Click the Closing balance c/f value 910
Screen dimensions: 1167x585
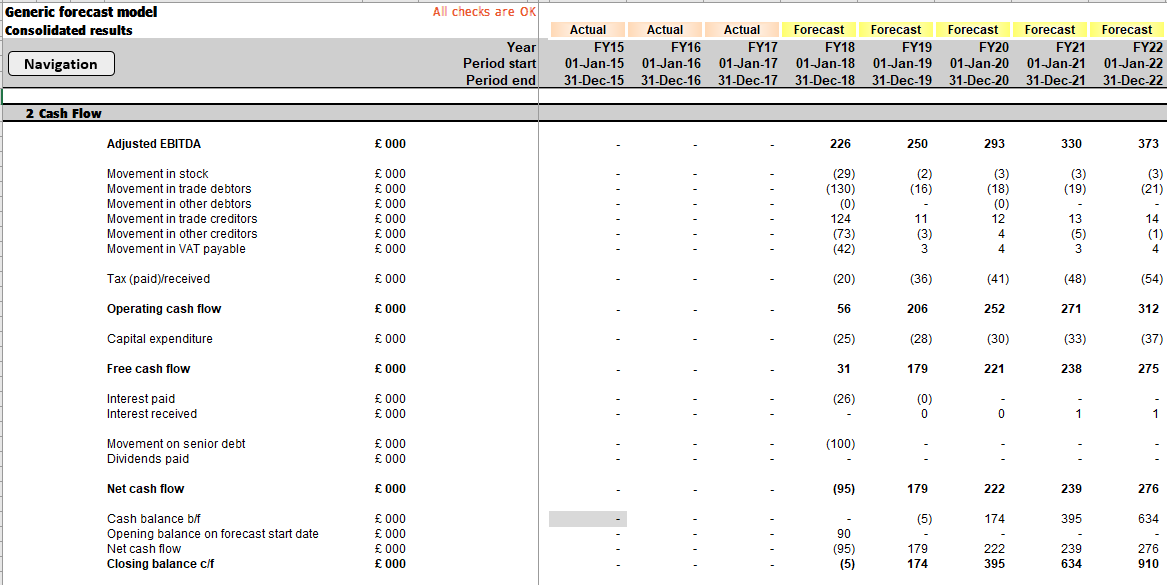tap(1149, 563)
